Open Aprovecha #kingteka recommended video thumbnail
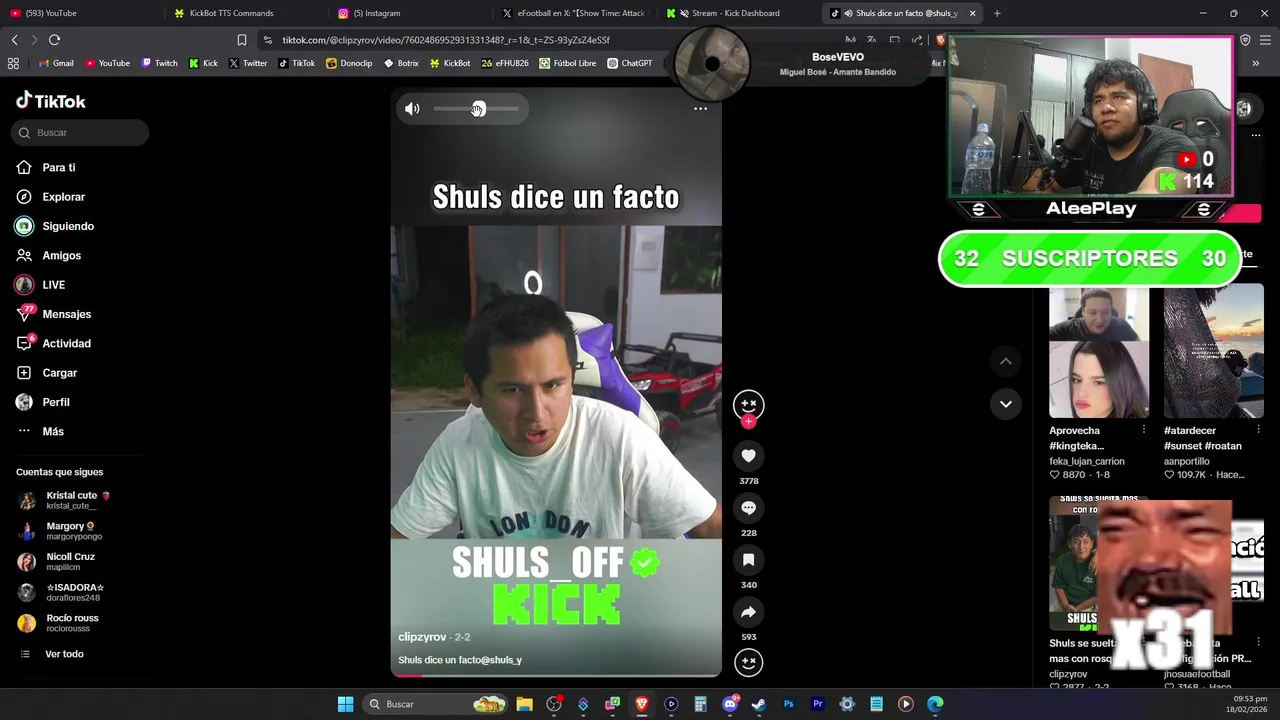The image size is (1280, 720). [1099, 351]
